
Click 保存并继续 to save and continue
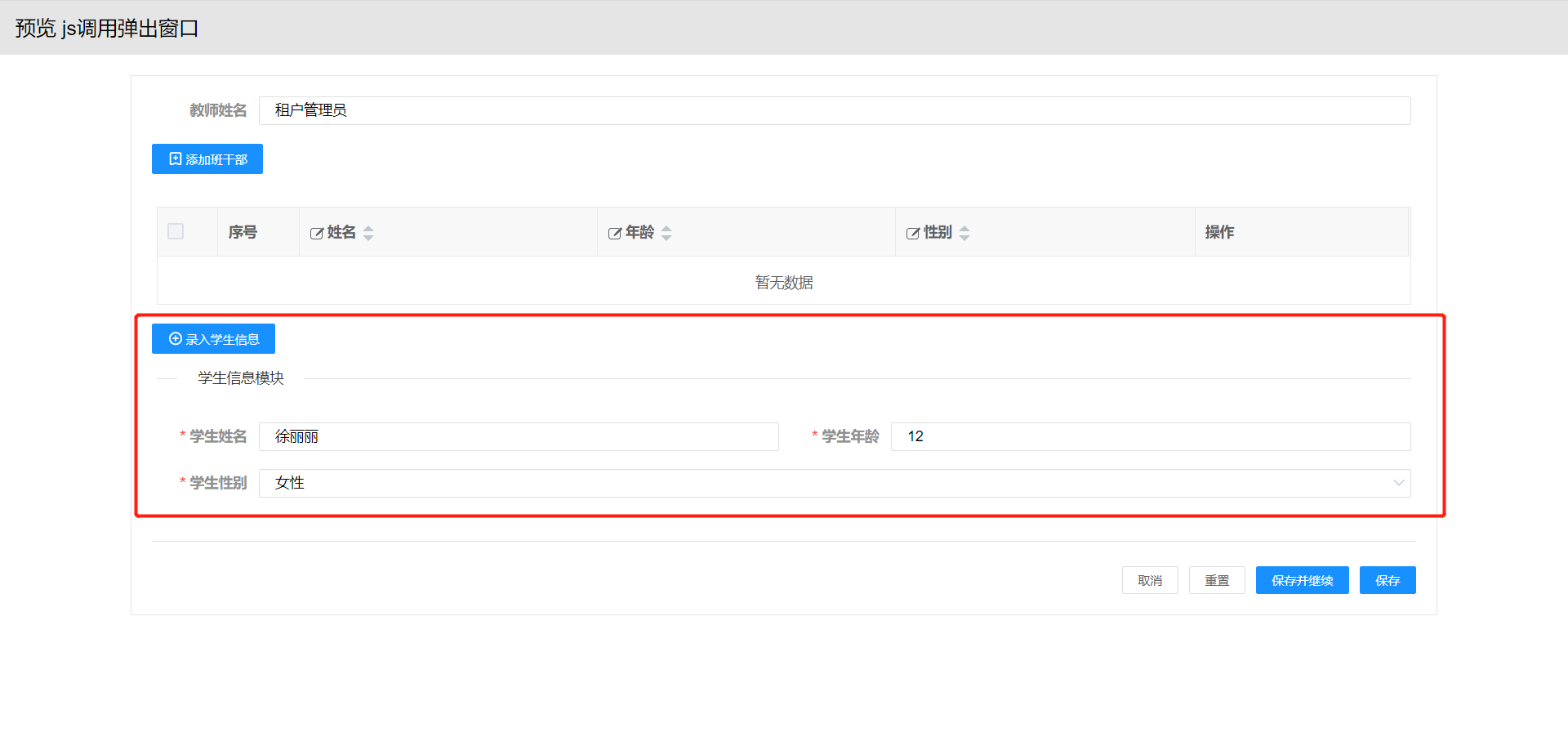(x=1302, y=580)
